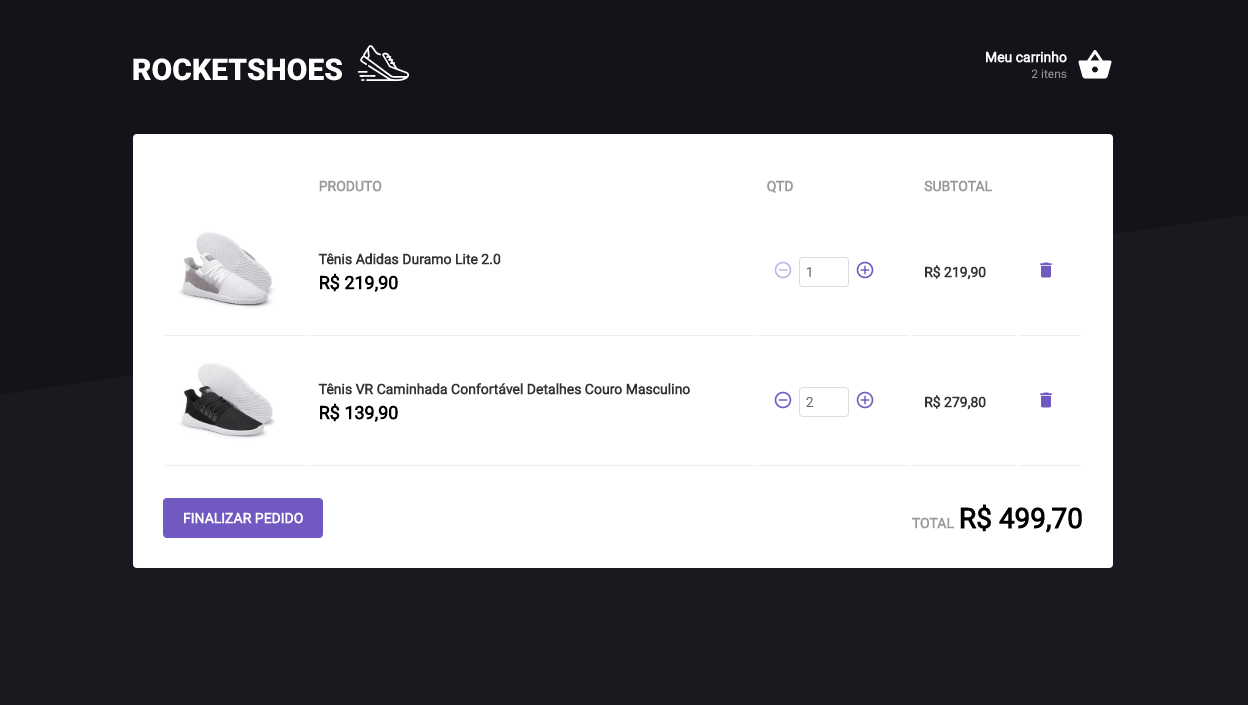Click the minus icon to decrease Adidas Duramo quantity
The width and height of the screenshot is (1248, 705).
coord(782,270)
